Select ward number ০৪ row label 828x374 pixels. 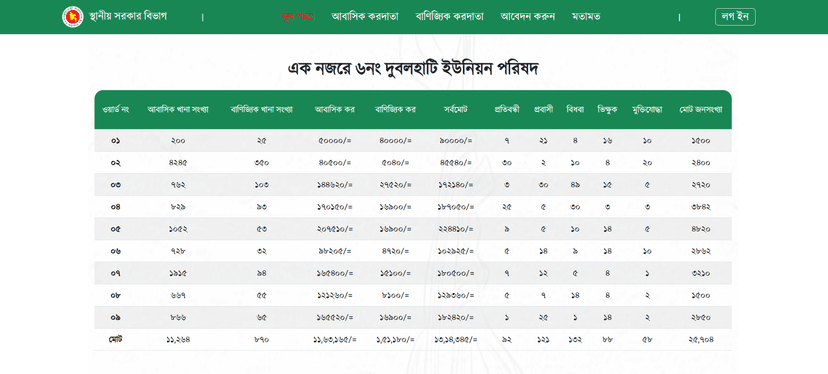click(x=116, y=207)
